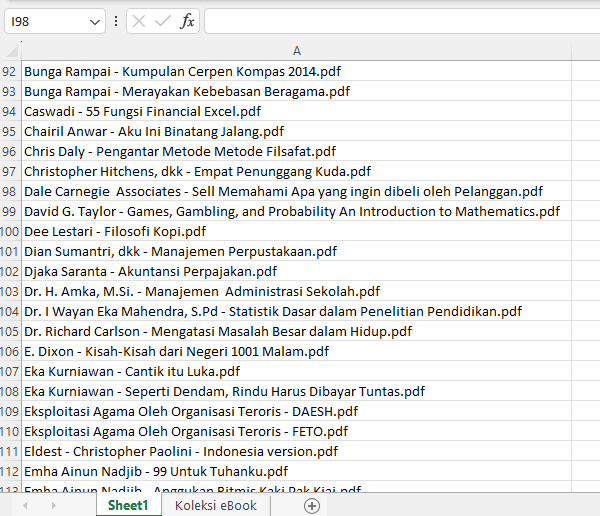Select the Dr. Richard Carlson cell
600x516 pixels.
pos(297,331)
